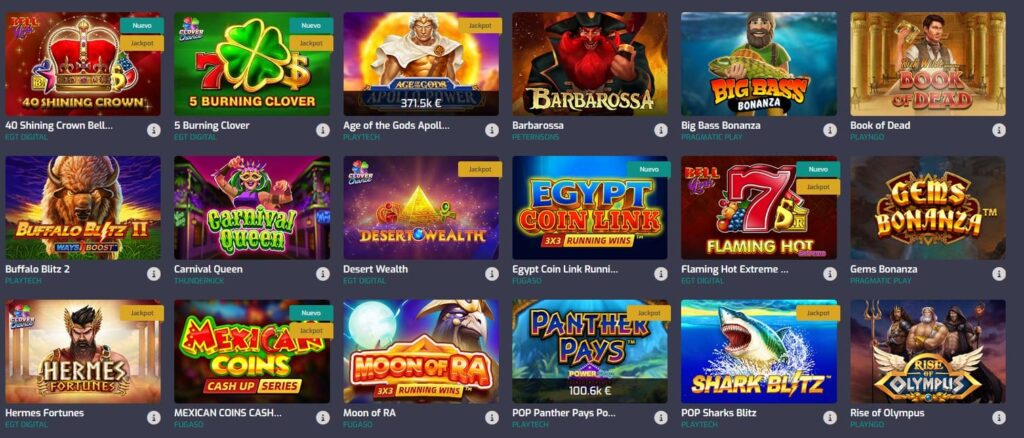Launch the Egypt Coin Link thumbnail

coord(590,208)
